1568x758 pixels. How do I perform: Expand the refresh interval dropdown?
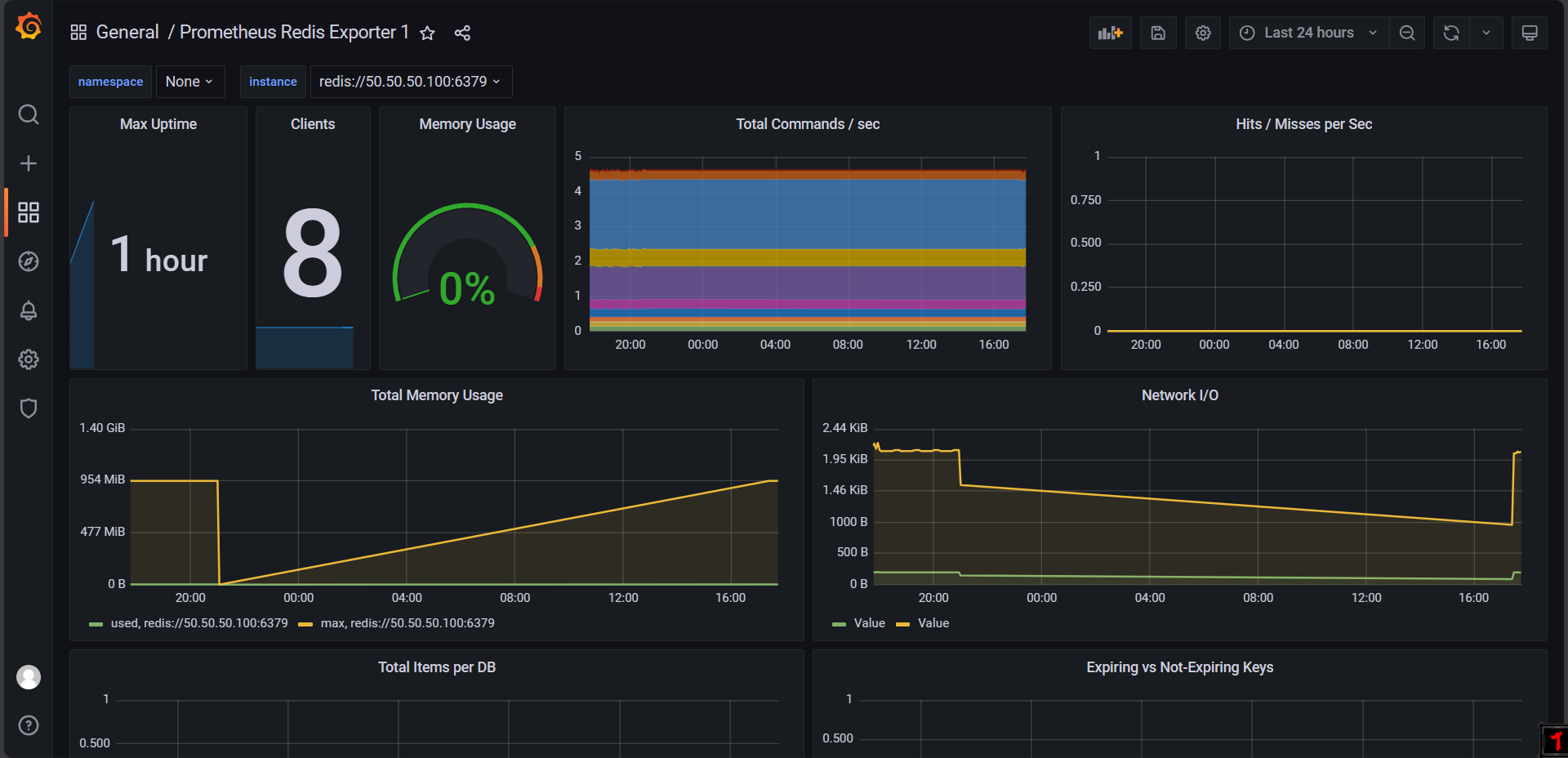point(1486,33)
